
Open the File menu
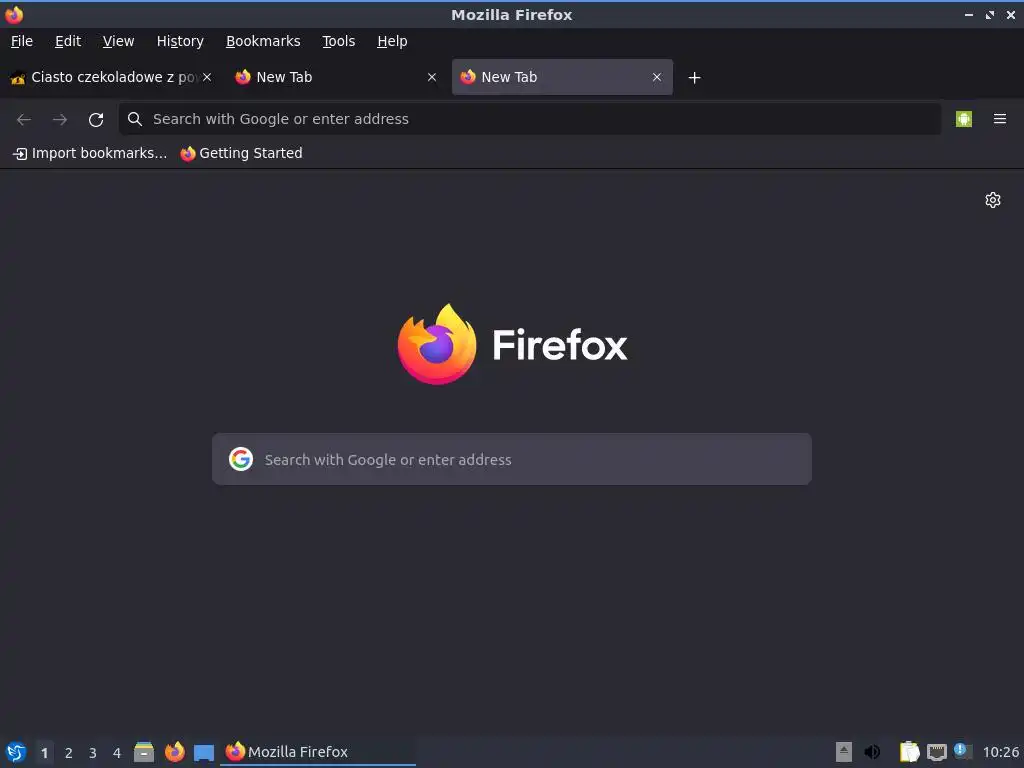point(22,41)
